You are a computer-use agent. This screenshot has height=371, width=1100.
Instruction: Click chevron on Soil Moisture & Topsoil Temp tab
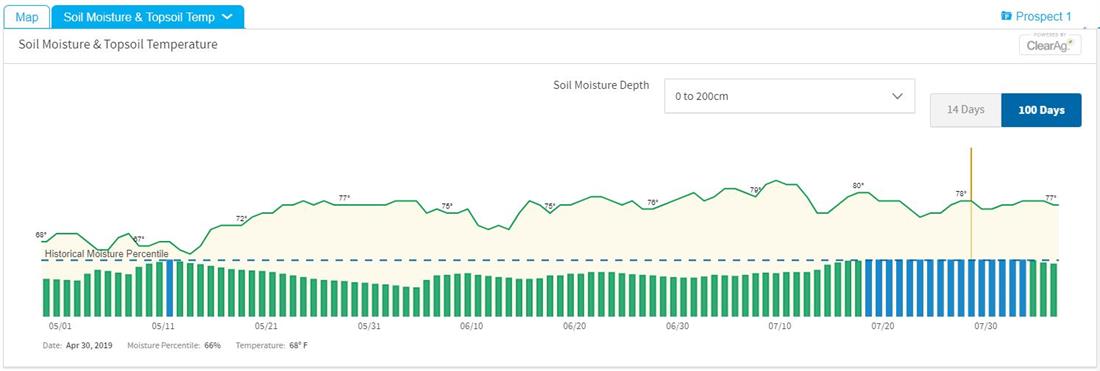pyautogui.click(x=227, y=18)
